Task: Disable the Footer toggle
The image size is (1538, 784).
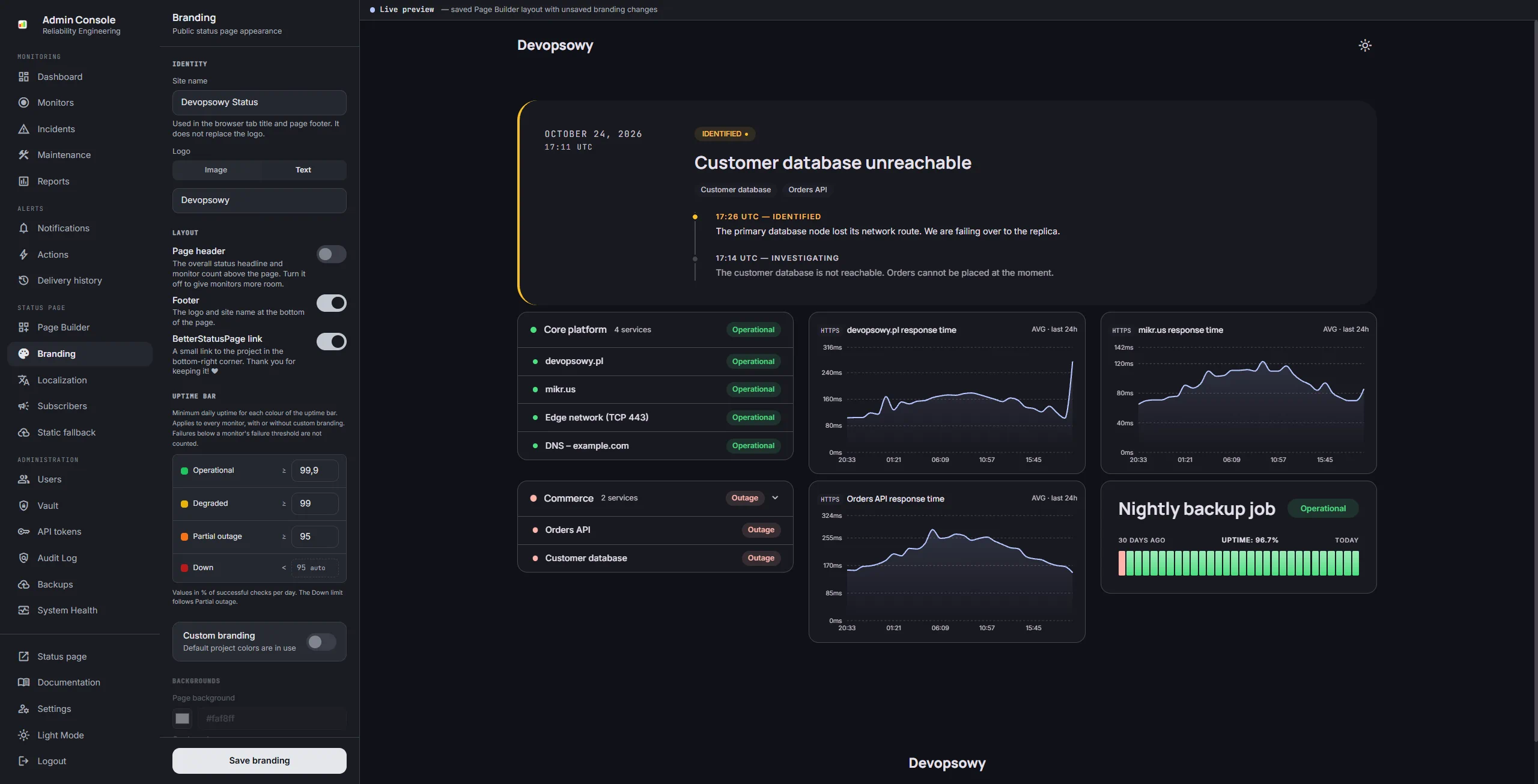Action: (x=332, y=303)
